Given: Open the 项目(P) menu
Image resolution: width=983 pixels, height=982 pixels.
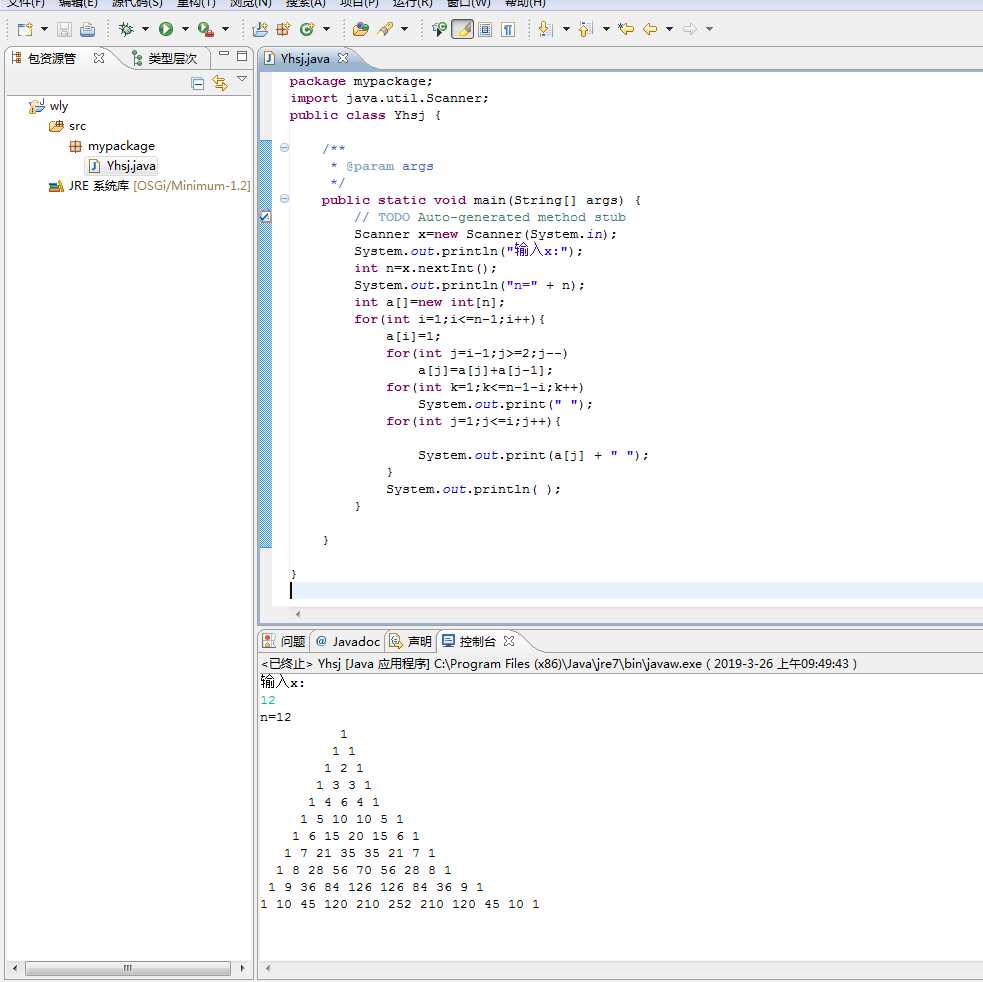Looking at the screenshot, I should (359, 3).
